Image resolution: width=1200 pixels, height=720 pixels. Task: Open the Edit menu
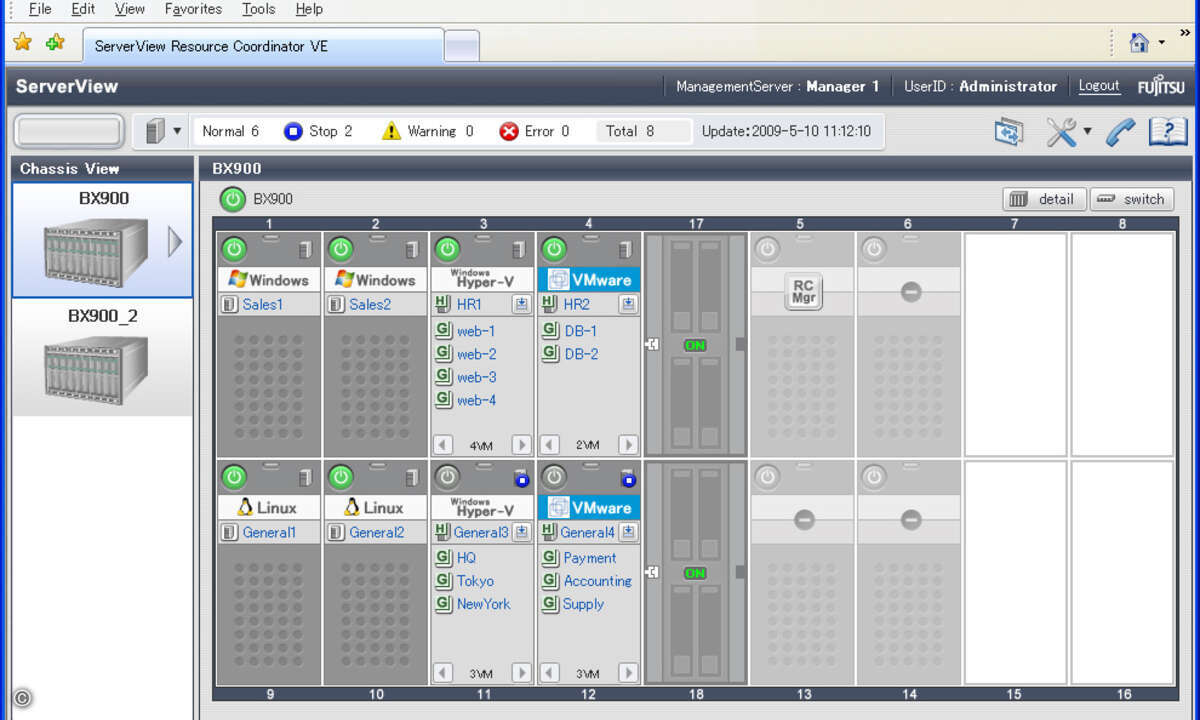(83, 9)
